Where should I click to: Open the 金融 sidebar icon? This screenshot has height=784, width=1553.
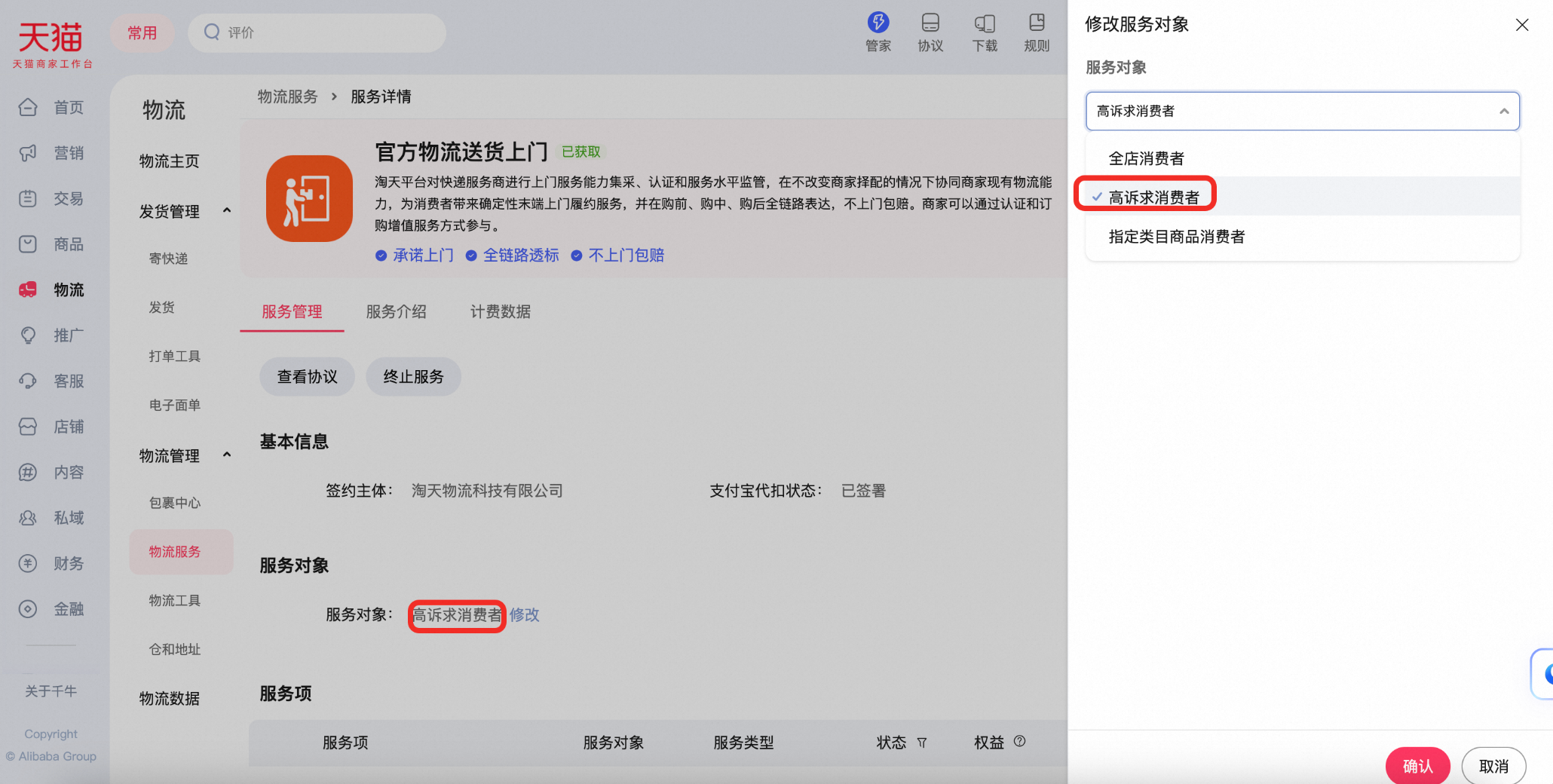[28, 609]
